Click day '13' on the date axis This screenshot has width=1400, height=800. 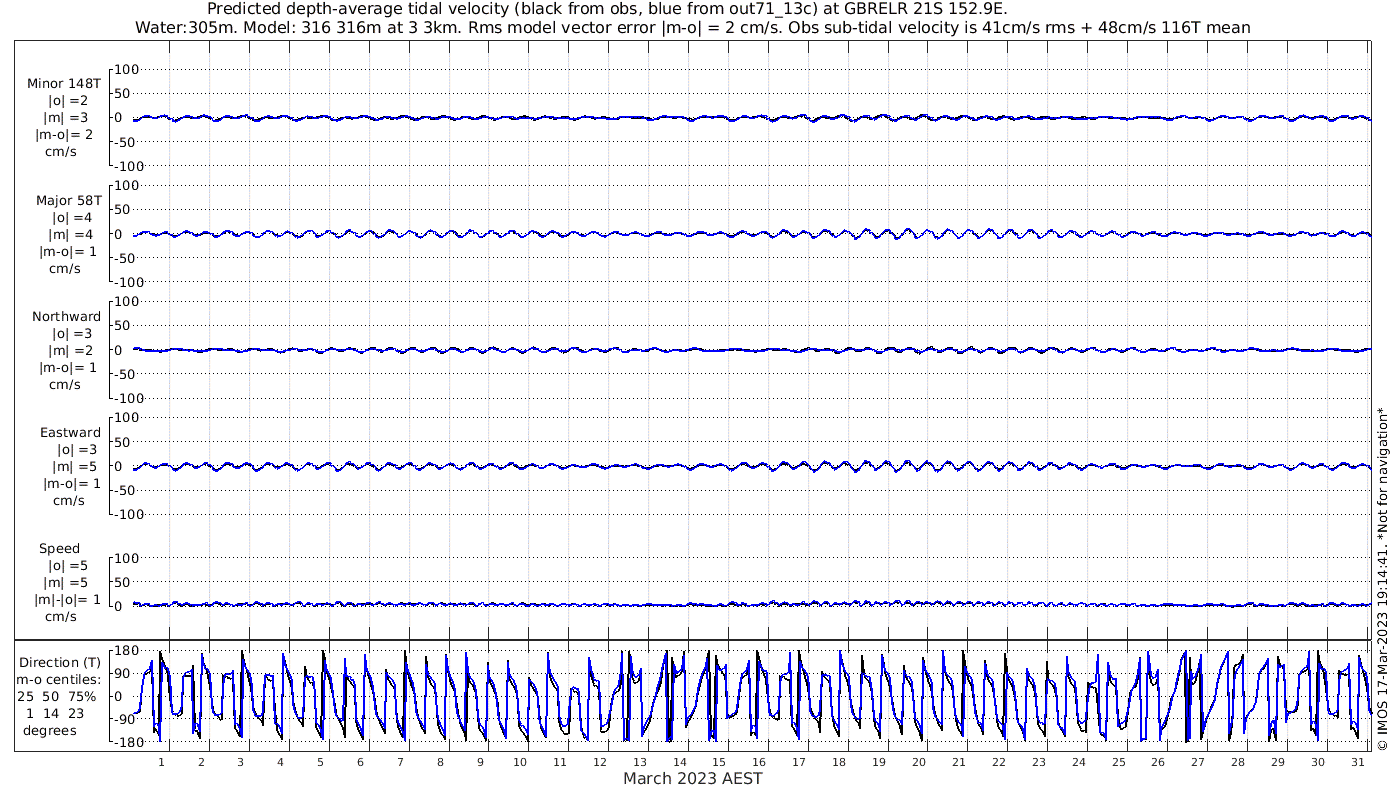(640, 762)
